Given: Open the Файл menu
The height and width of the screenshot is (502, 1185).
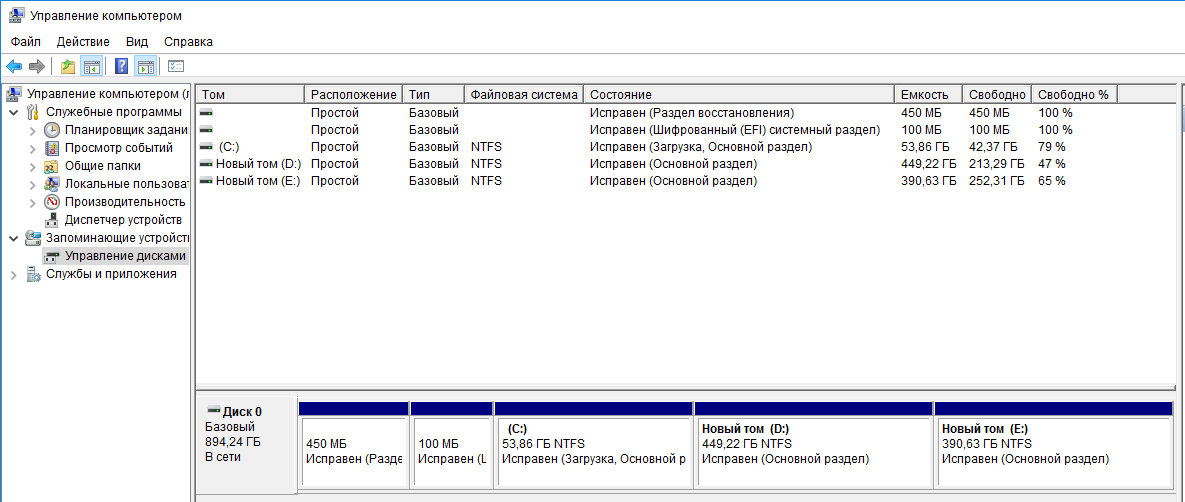Looking at the screenshot, I should coord(26,42).
